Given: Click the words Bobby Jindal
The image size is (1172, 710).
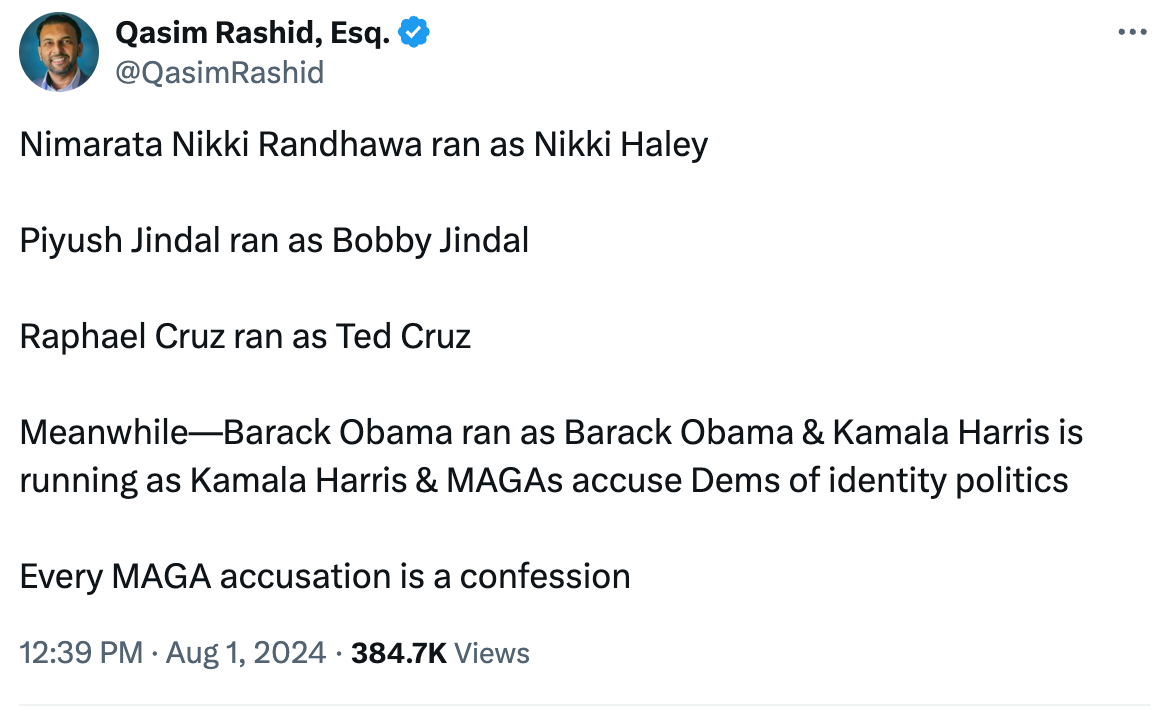Looking at the screenshot, I should pos(430,240).
